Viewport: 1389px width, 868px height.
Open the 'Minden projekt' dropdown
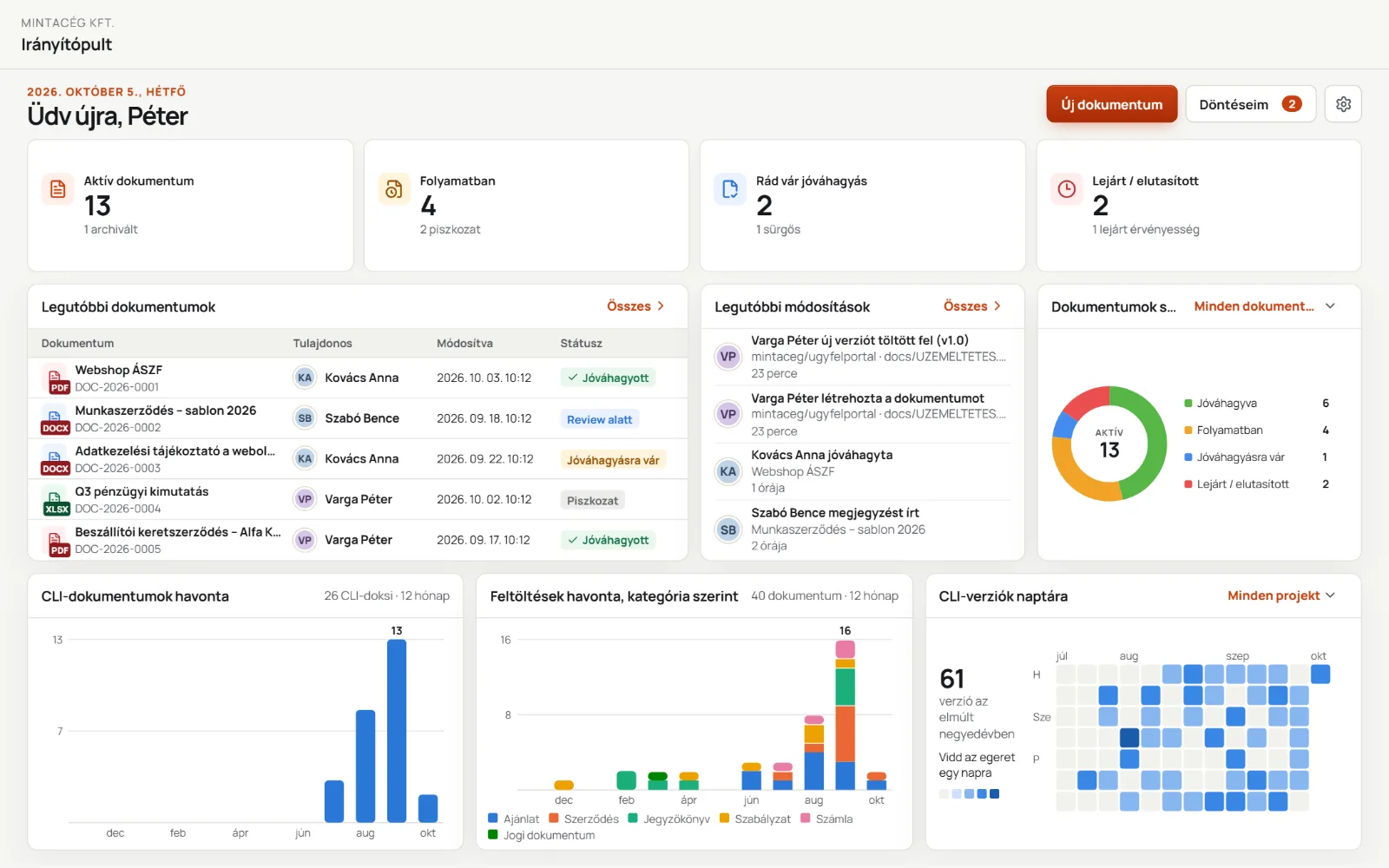(1281, 595)
